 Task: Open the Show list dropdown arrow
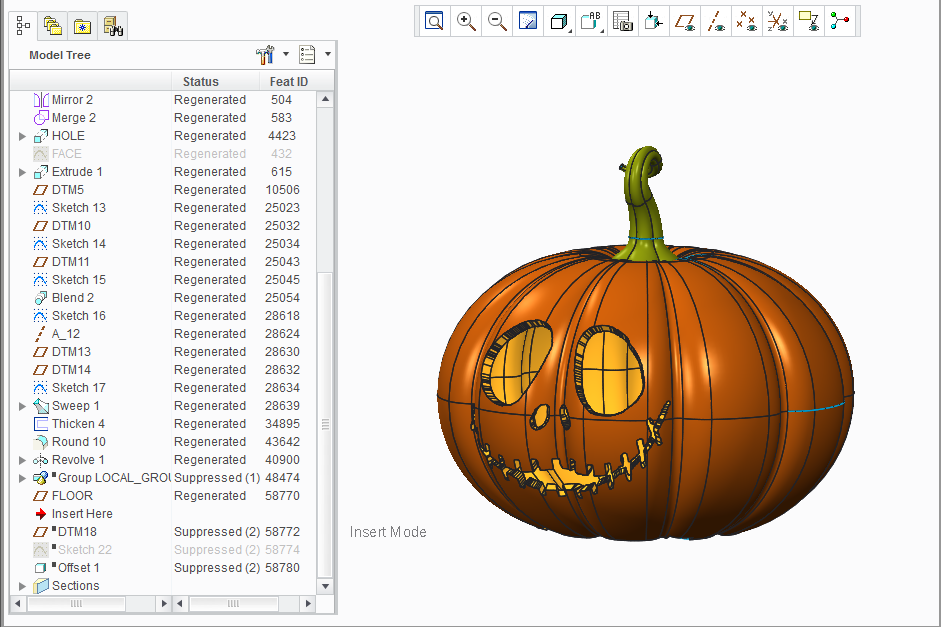(328, 55)
